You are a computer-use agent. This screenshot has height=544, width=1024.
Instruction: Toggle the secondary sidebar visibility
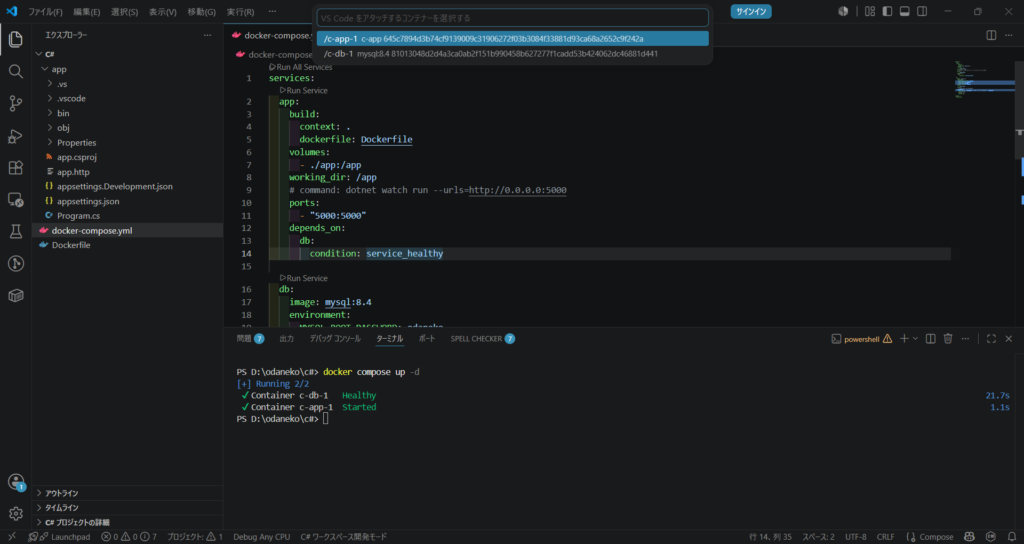pos(922,11)
